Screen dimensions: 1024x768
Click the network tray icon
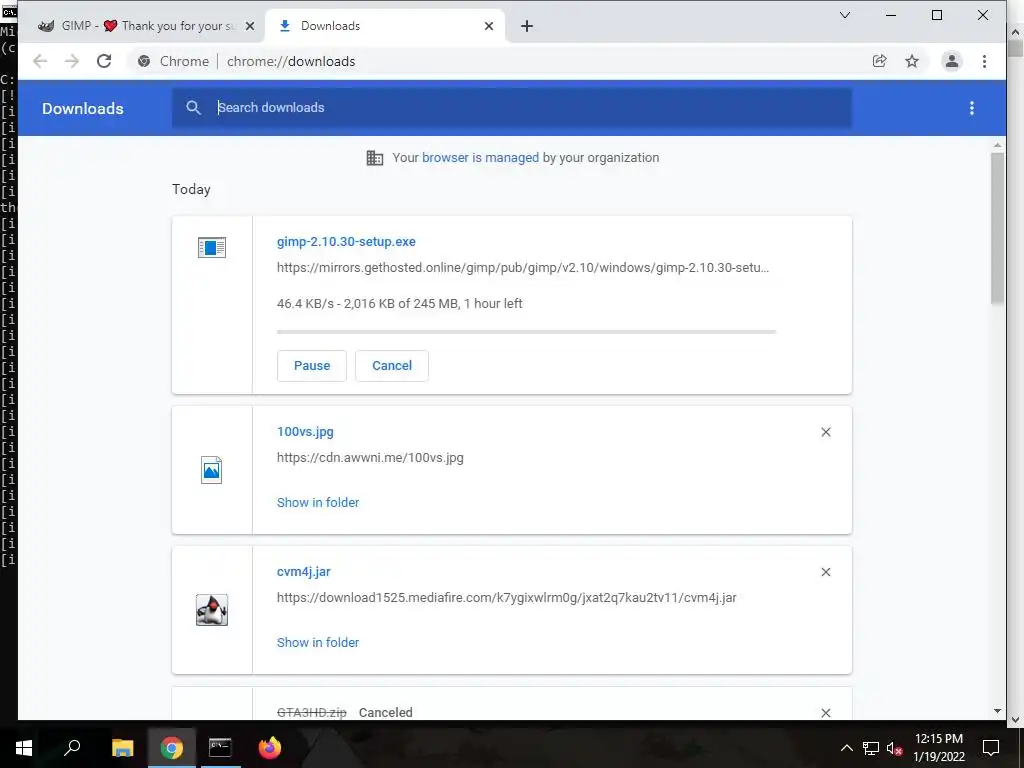click(871, 748)
